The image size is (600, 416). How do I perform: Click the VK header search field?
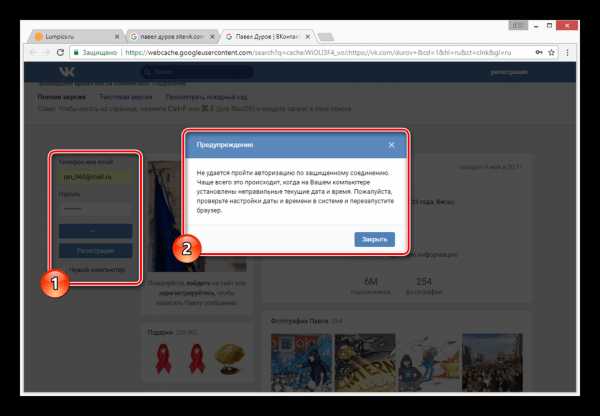[197, 72]
